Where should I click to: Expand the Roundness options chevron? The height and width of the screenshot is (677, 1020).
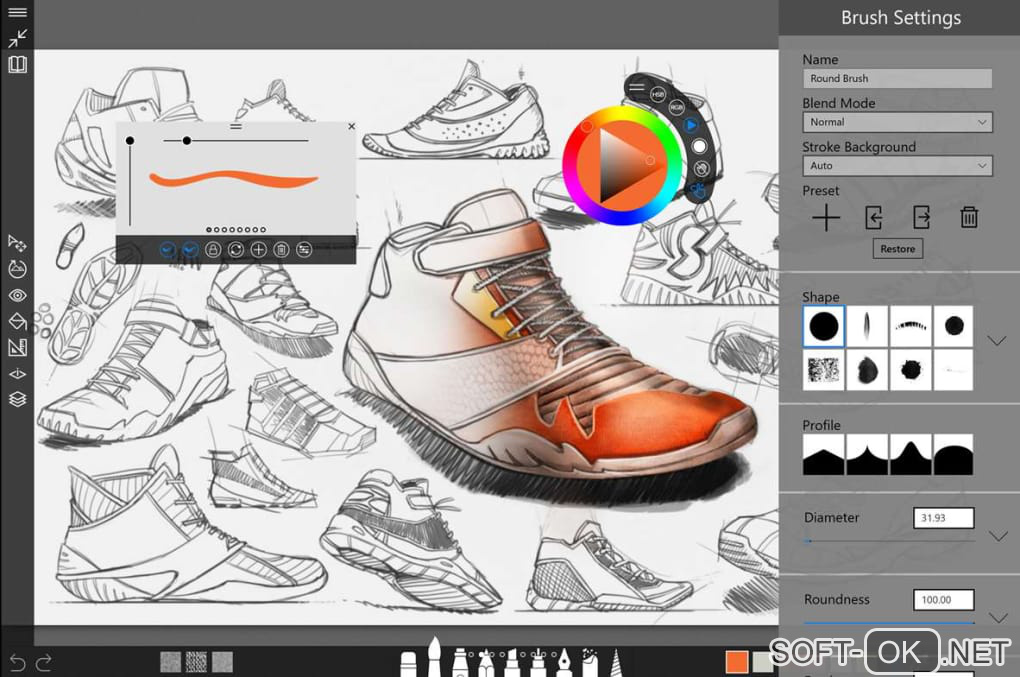998,617
